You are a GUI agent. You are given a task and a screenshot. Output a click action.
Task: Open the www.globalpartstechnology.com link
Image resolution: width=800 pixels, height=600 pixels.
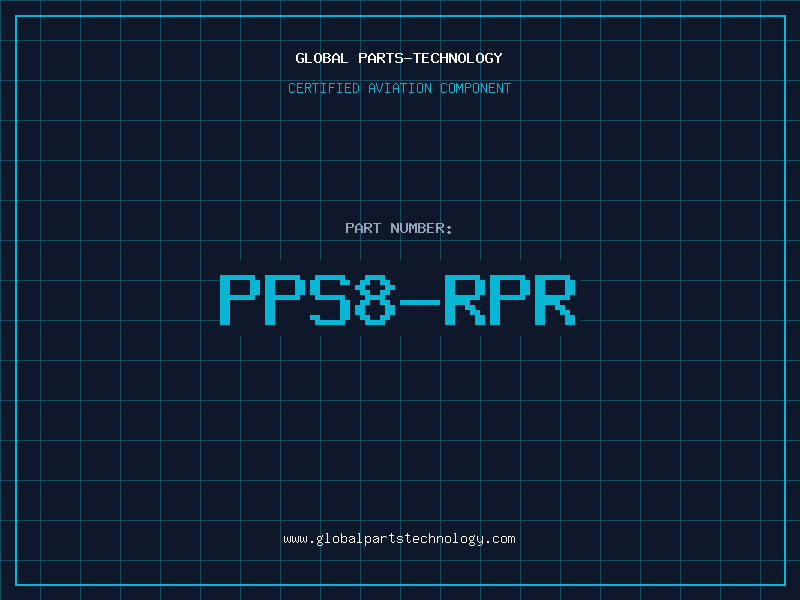[399, 539]
